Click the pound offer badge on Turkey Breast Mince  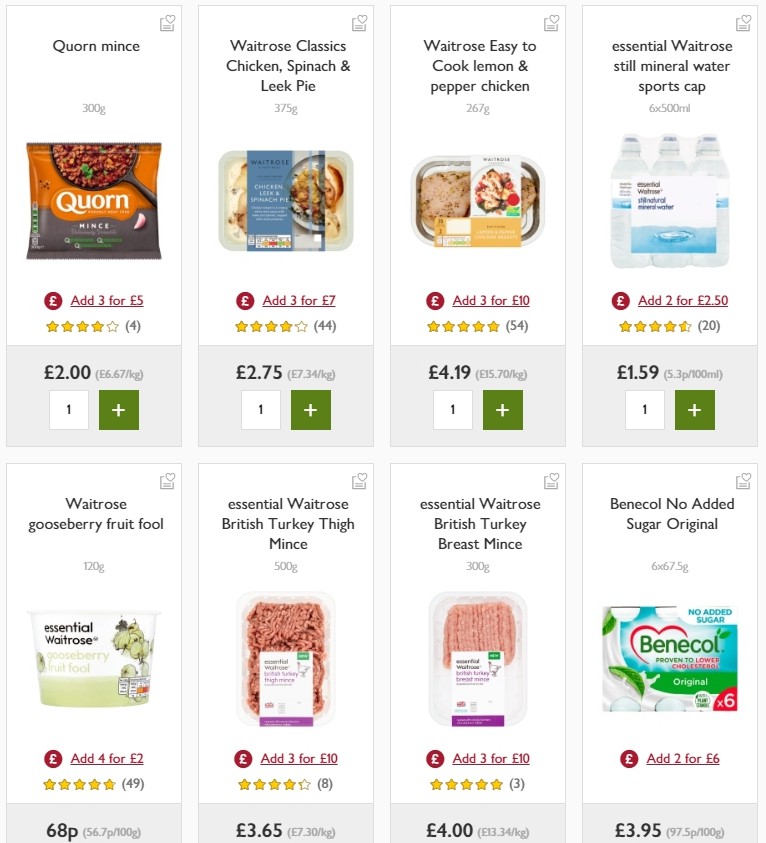point(435,758)
